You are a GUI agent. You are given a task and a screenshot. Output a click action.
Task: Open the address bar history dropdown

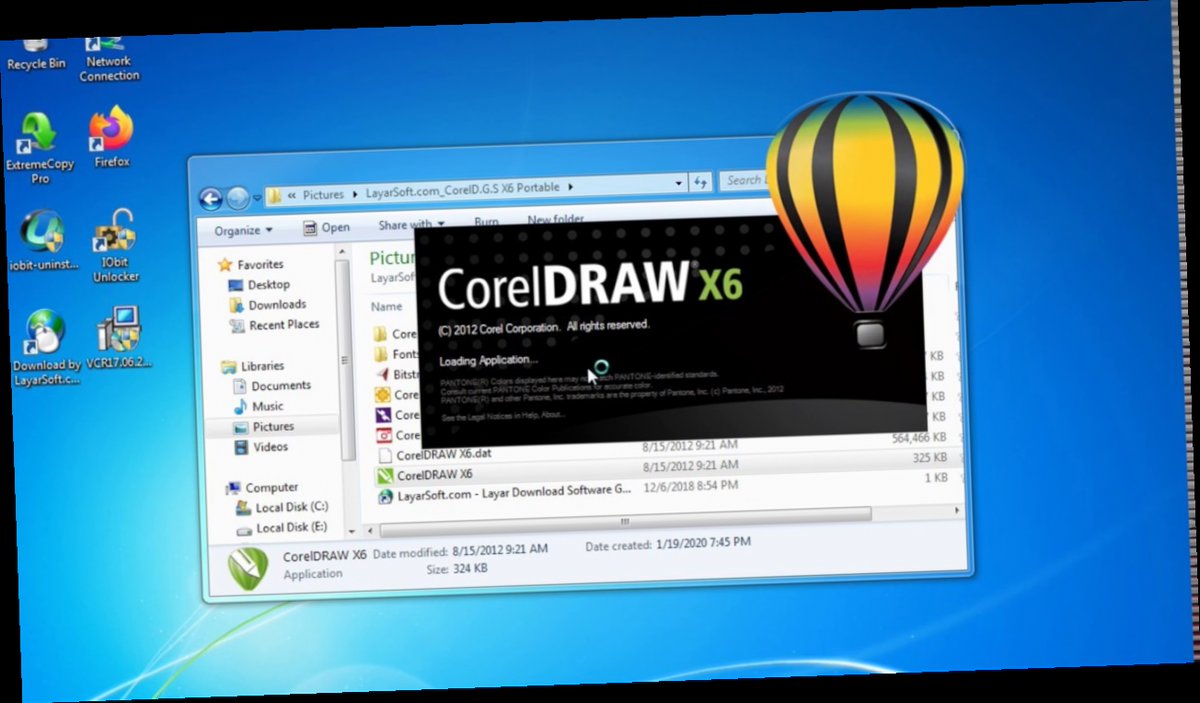679,183
